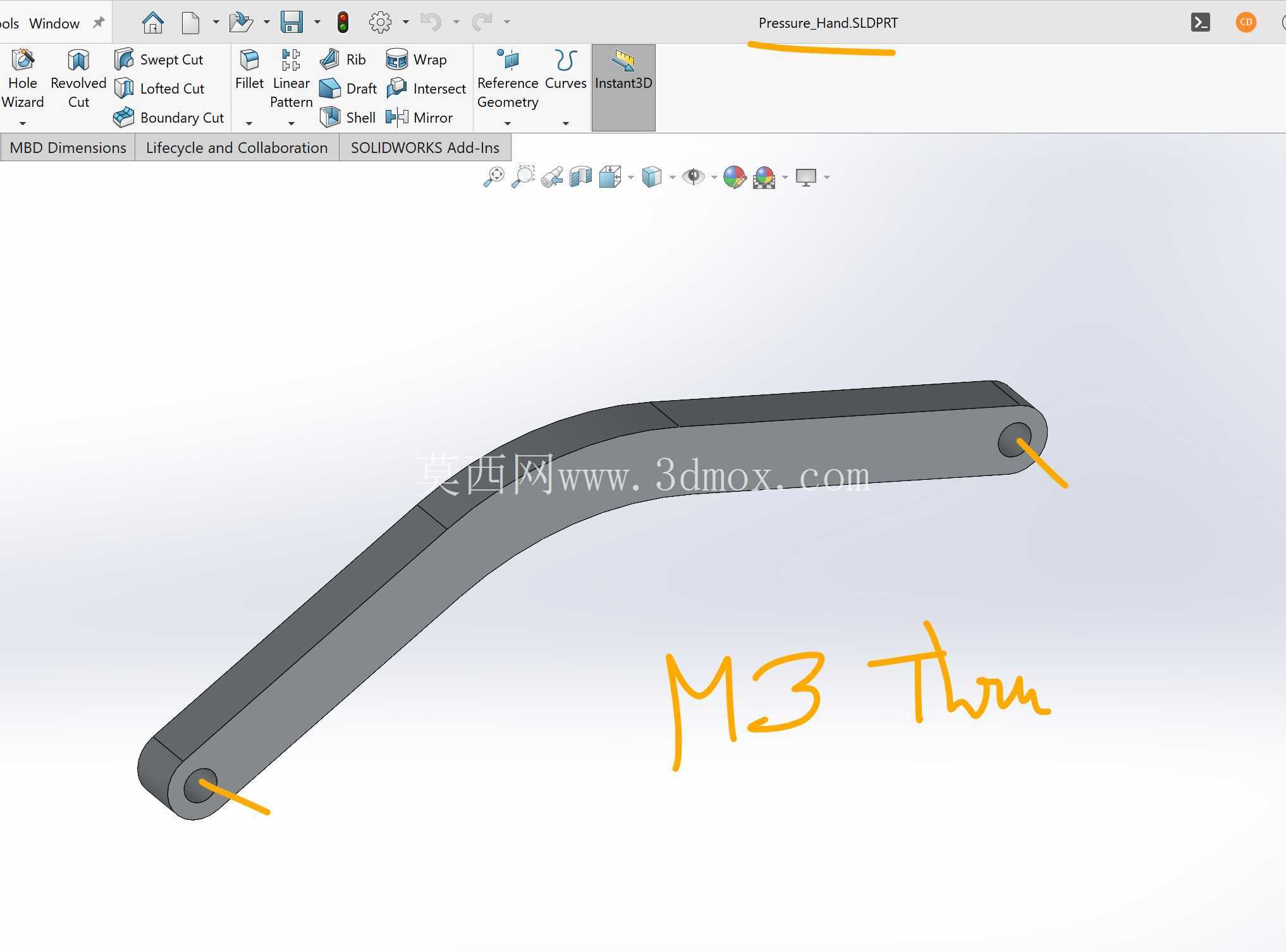Pin the menu bar with the pushpin
This screenshot has height=952, width=1286.
click(98, 23)
